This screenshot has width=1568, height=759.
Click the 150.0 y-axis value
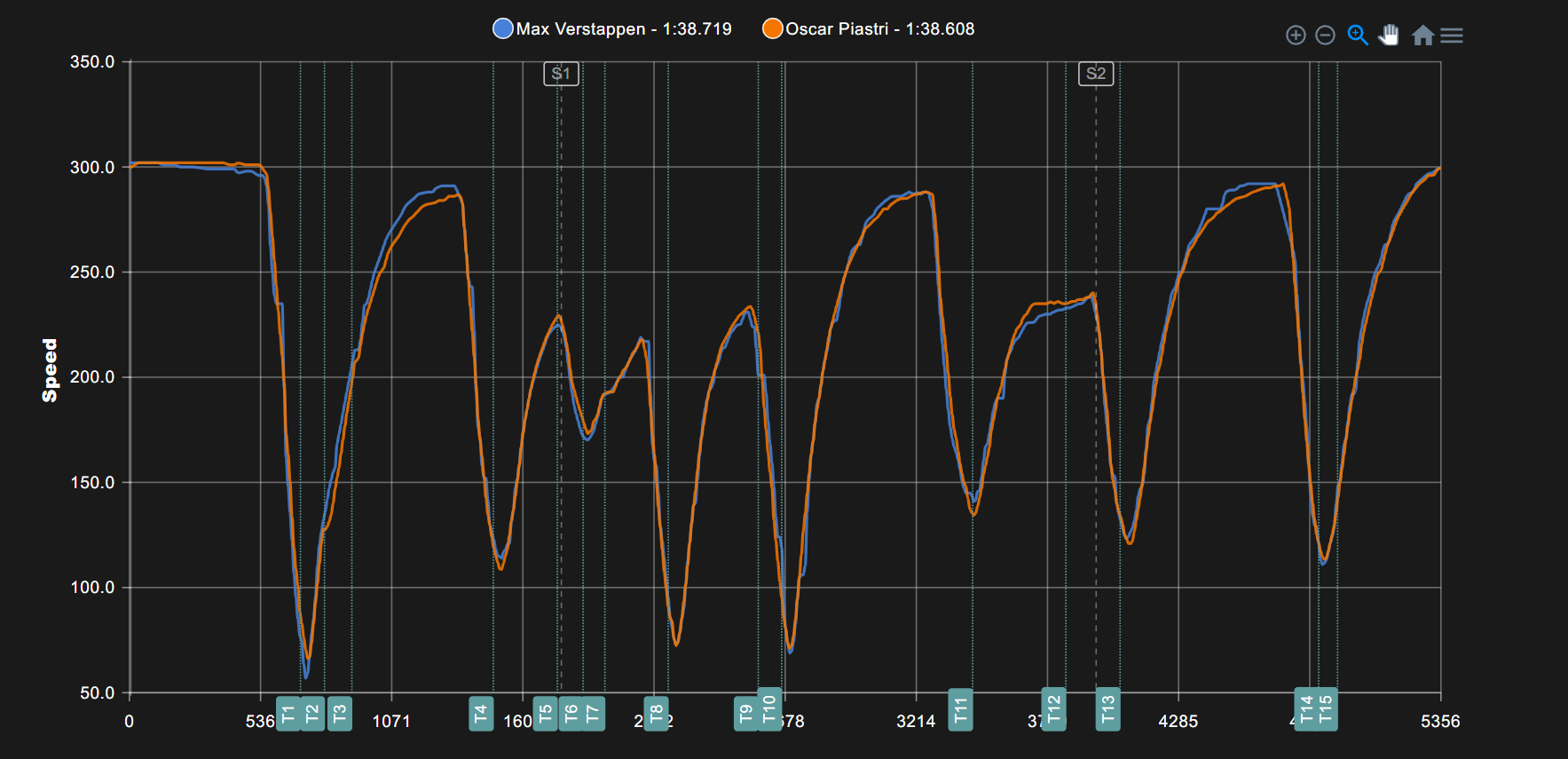point(92,483)
